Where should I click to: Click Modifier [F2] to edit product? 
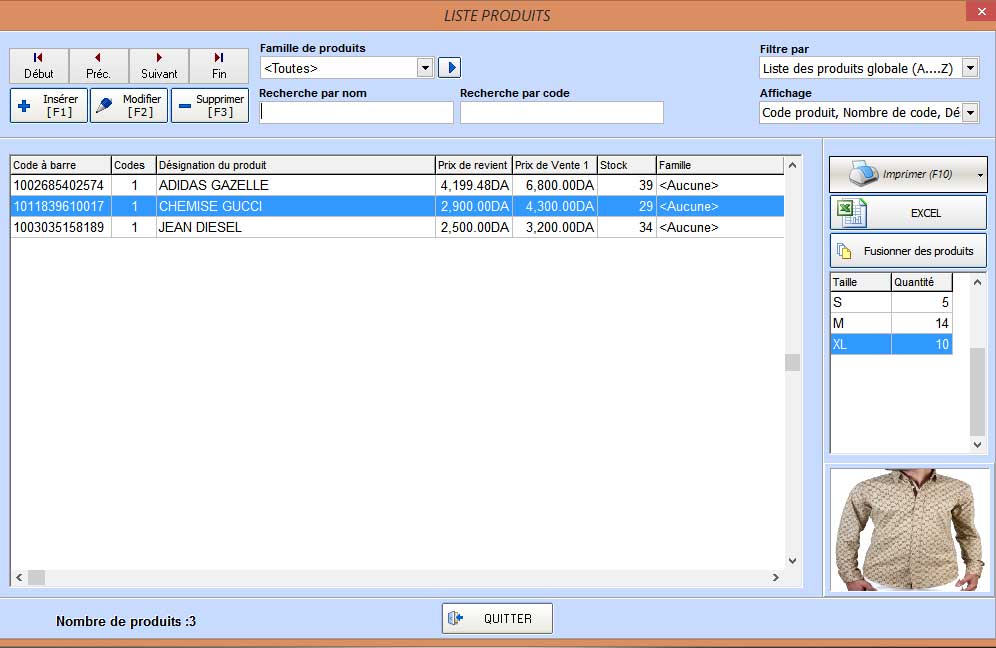point(129,105)
